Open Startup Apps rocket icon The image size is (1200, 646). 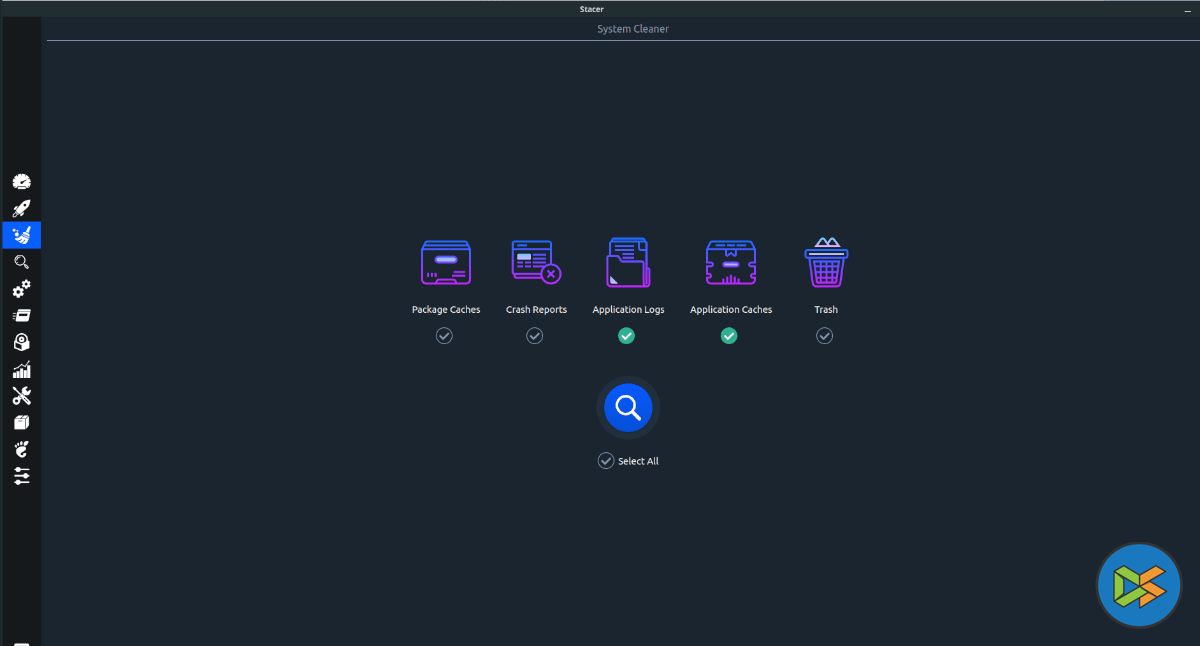21,209
